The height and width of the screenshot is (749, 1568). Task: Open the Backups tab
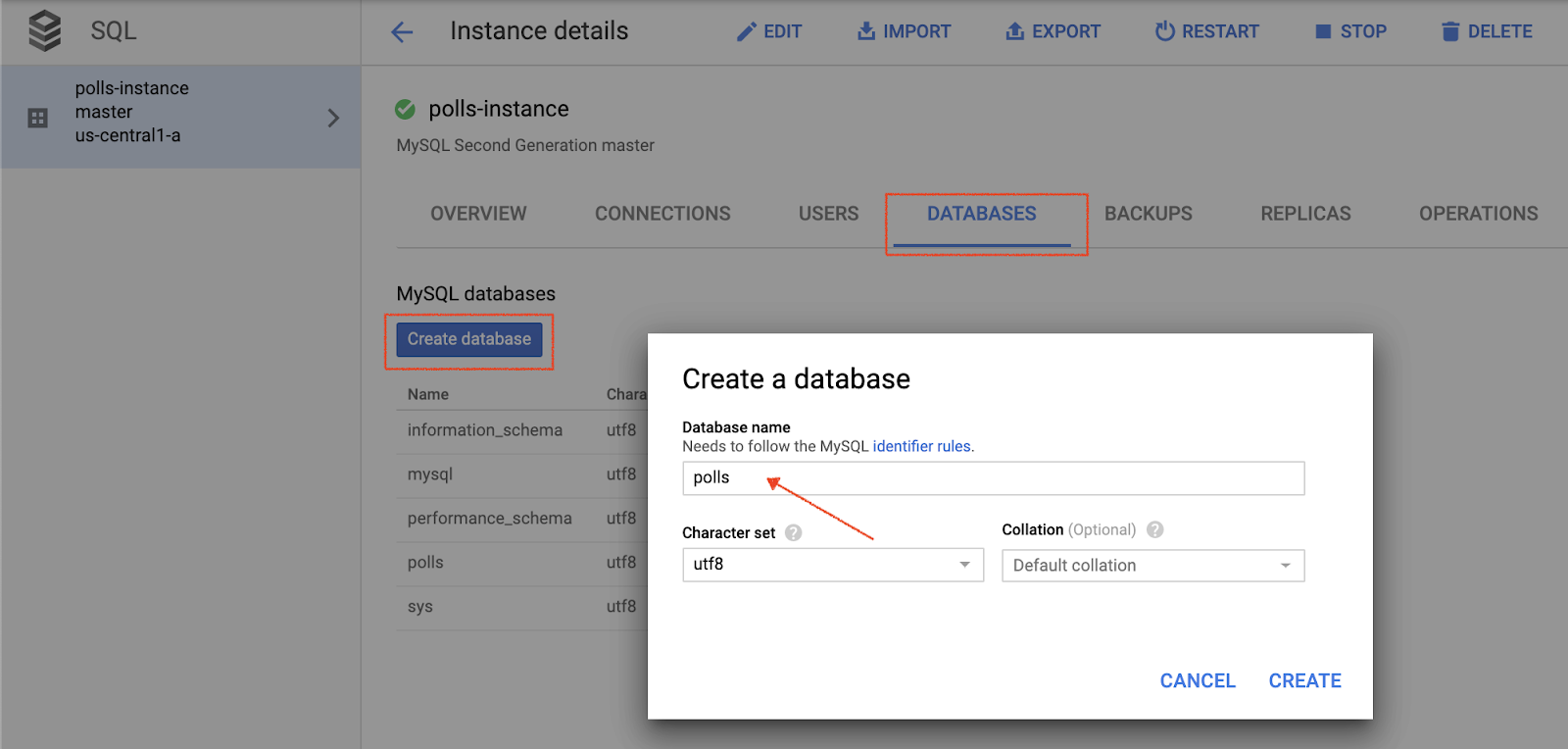tap(1148, 214)
